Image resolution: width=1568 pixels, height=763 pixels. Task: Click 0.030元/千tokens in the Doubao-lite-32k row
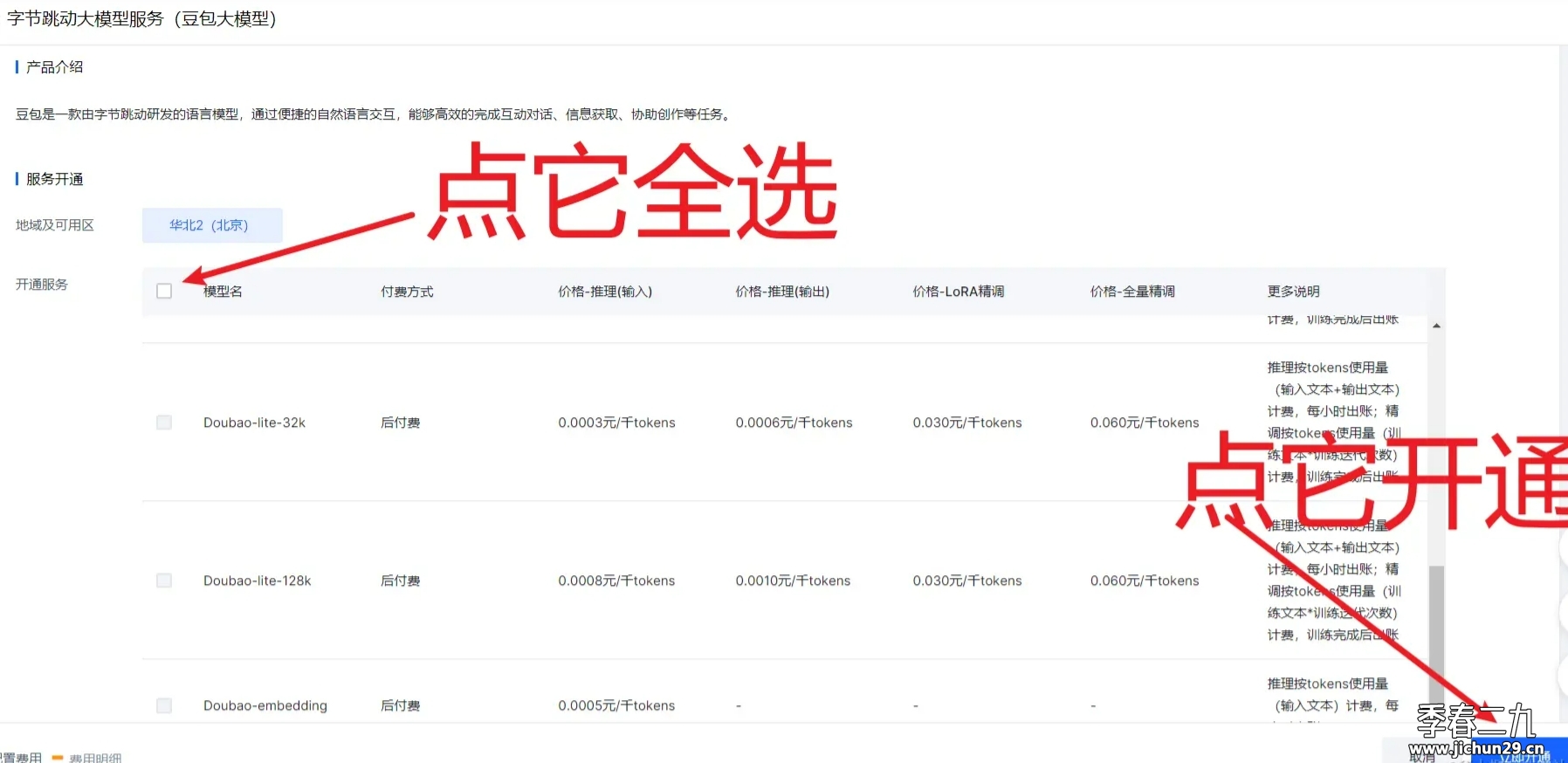coord(967,423)
